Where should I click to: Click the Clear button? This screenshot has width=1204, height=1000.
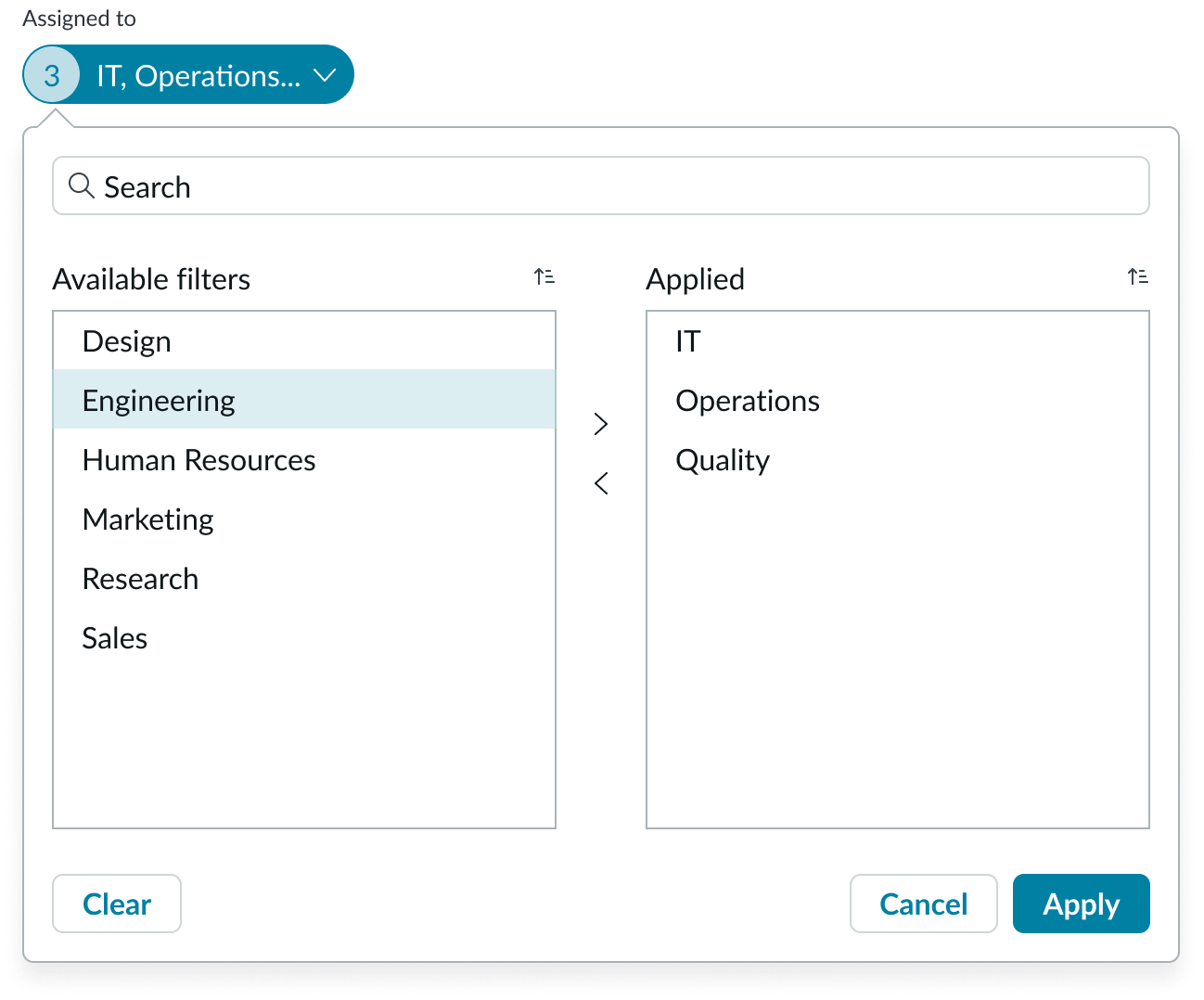[x=116, y=904]
